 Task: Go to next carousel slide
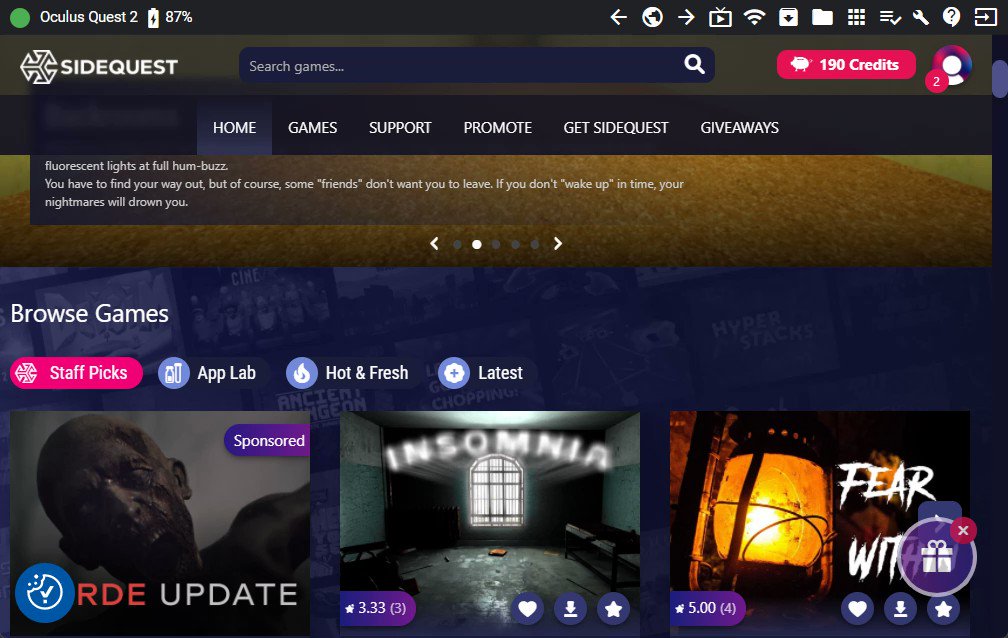coord(557,244)
